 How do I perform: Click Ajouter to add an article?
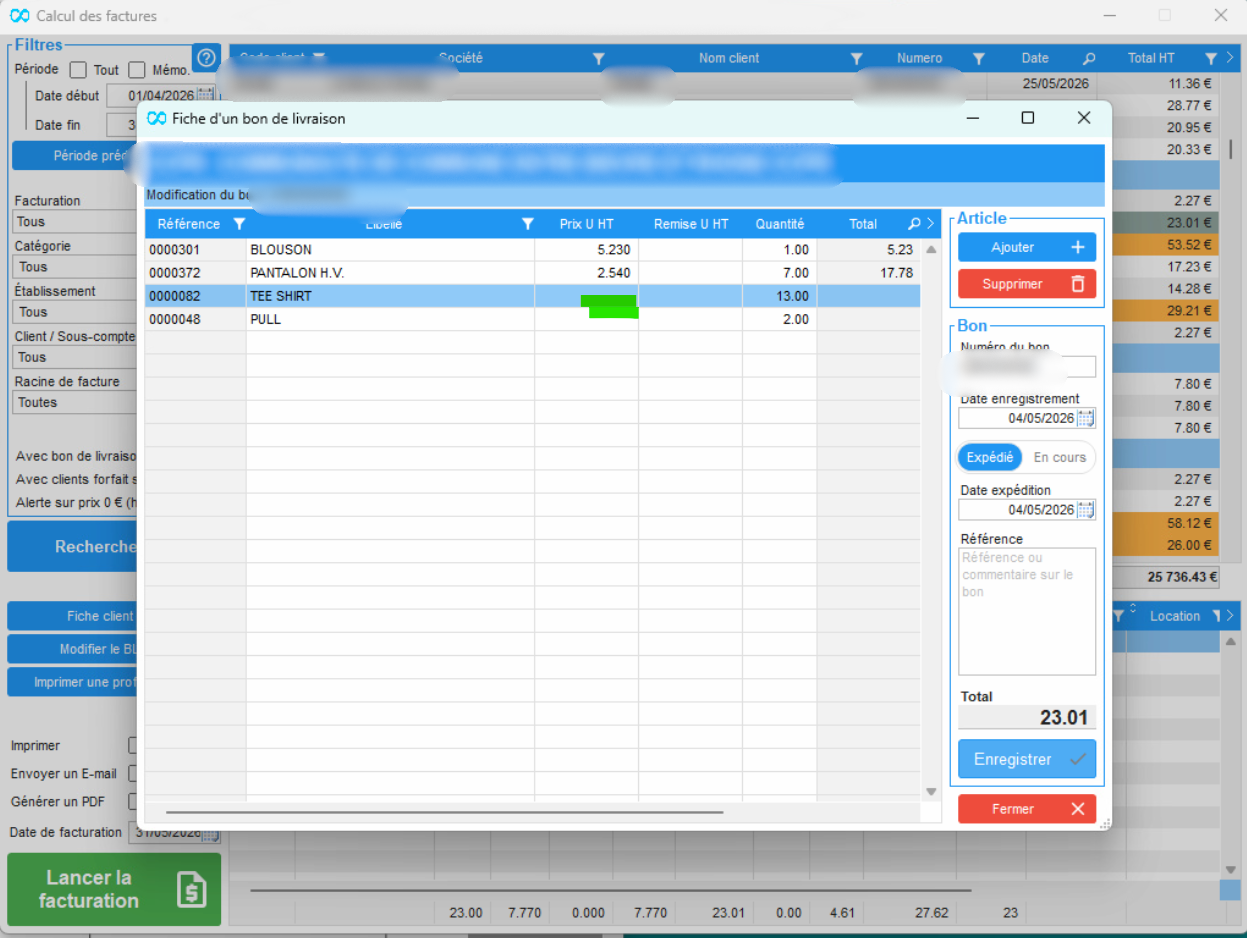[1027, 247]
